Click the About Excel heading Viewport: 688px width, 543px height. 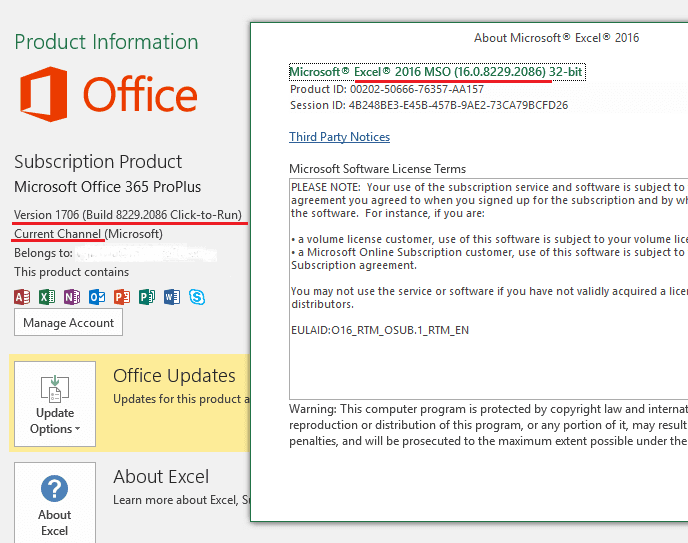[161, 477]
